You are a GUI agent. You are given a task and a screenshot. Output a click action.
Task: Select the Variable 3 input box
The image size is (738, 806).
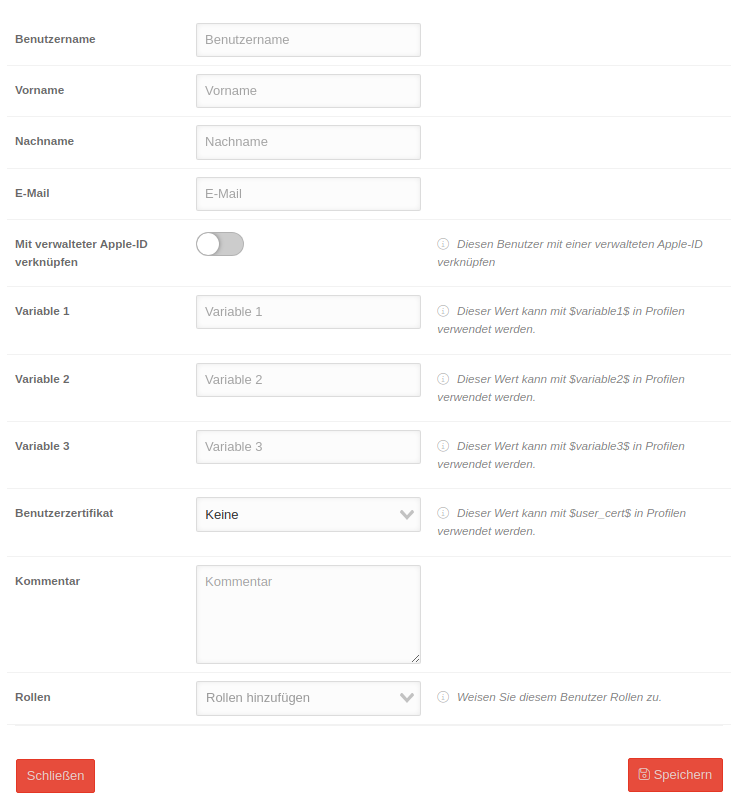point(308,447)
